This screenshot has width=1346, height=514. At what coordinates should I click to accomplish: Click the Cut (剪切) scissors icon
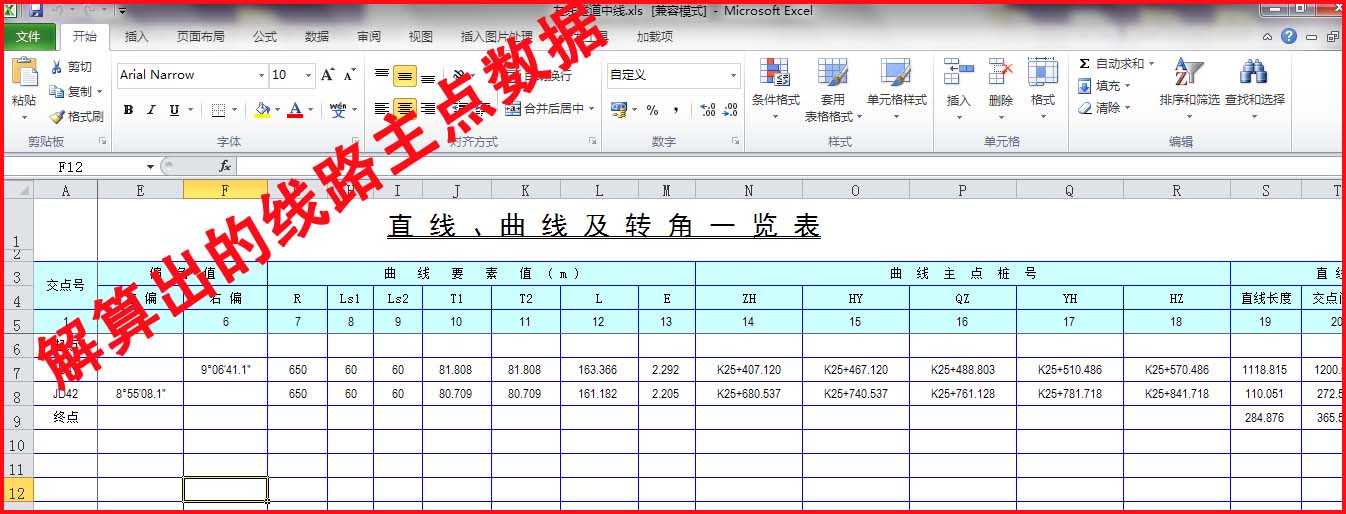(57, 67)
